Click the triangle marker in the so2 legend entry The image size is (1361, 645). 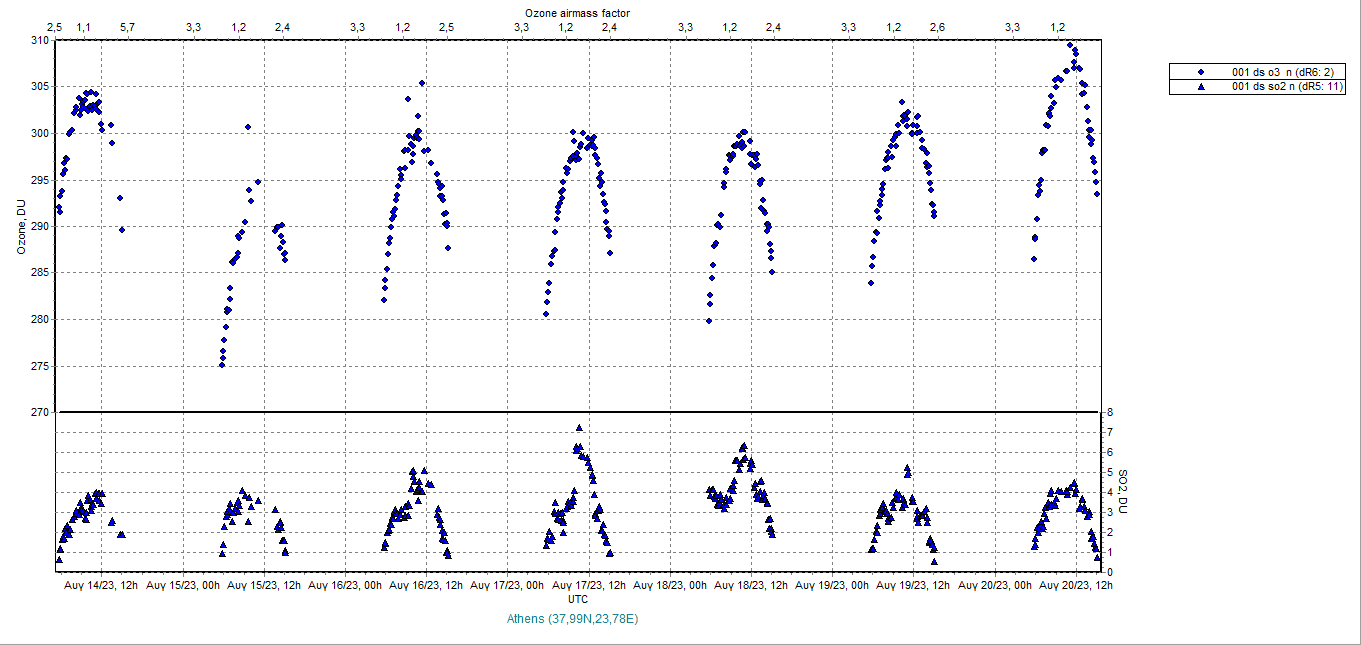pyautogui.click(x=1203, y=87)
